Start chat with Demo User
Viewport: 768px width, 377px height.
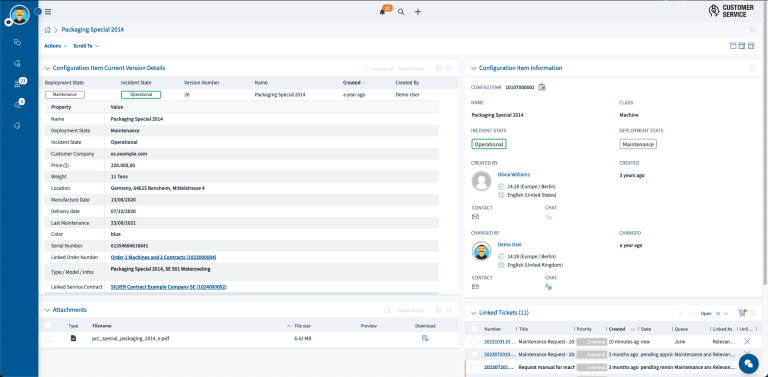point(549,286)
